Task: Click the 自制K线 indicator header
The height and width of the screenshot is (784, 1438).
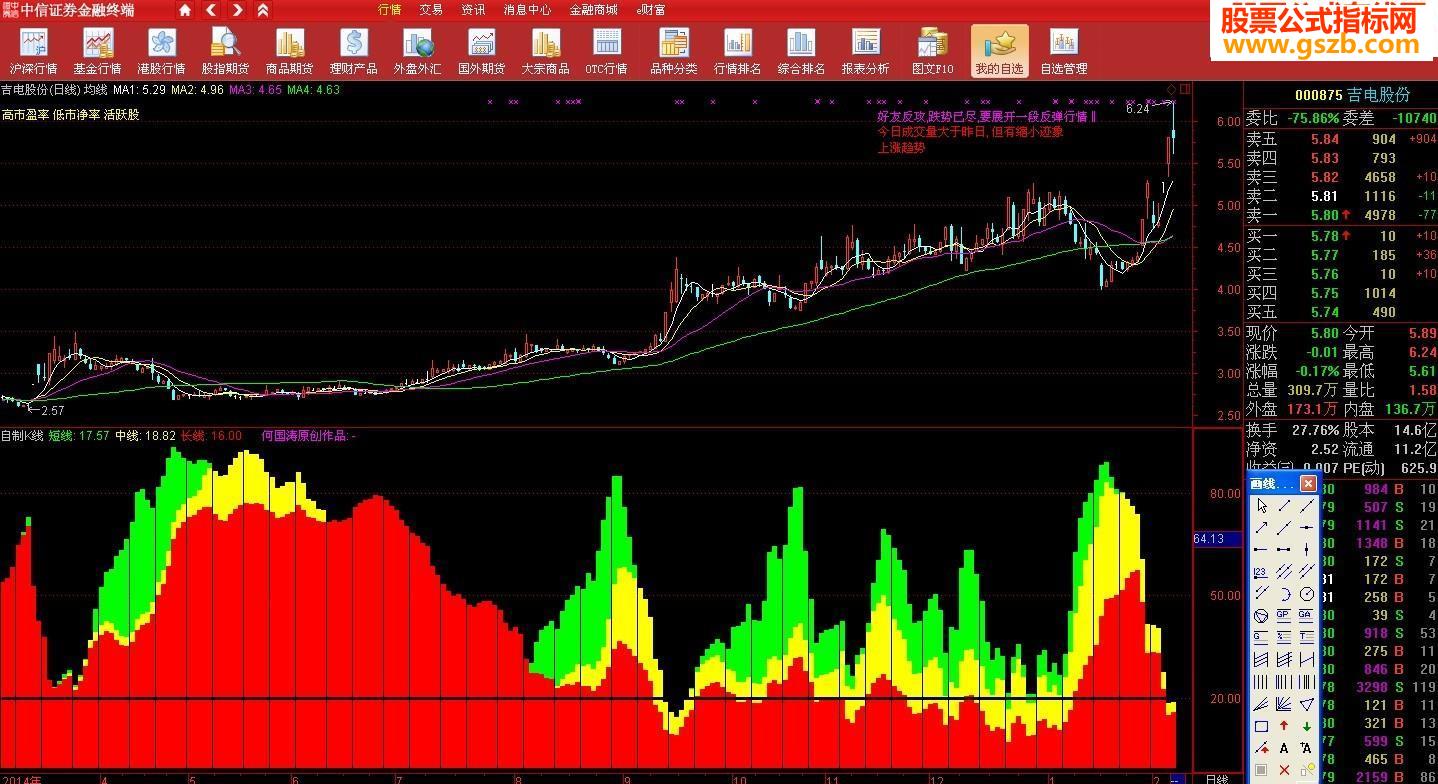Action: pyautogui.click(x=22, y=436)
